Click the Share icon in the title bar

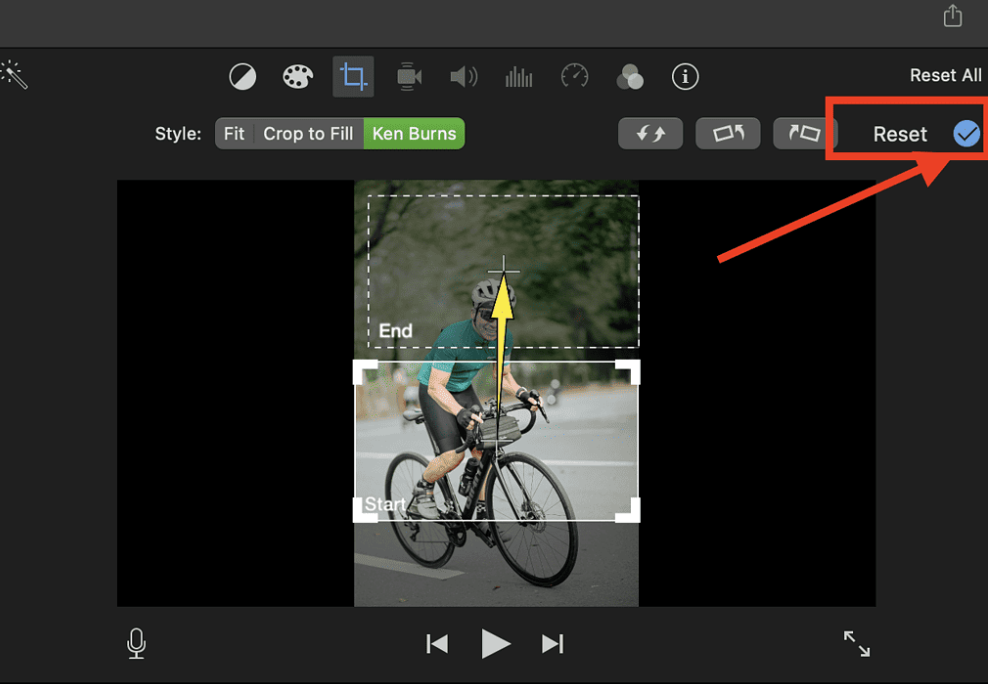pyautogui.click(x=951, y=16)
